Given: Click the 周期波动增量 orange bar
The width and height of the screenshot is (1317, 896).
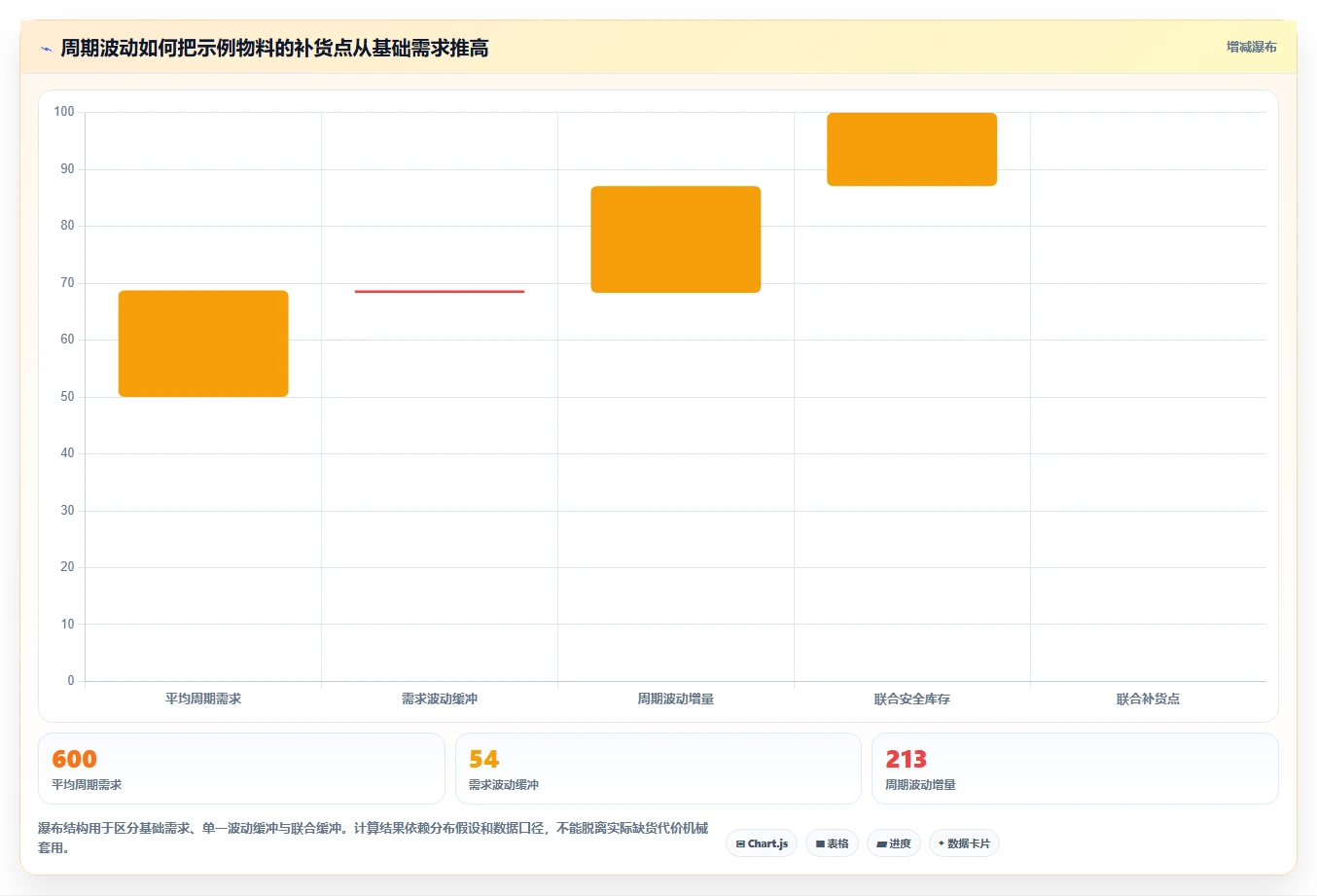Looking at the screenshot, I should point(676,239).
